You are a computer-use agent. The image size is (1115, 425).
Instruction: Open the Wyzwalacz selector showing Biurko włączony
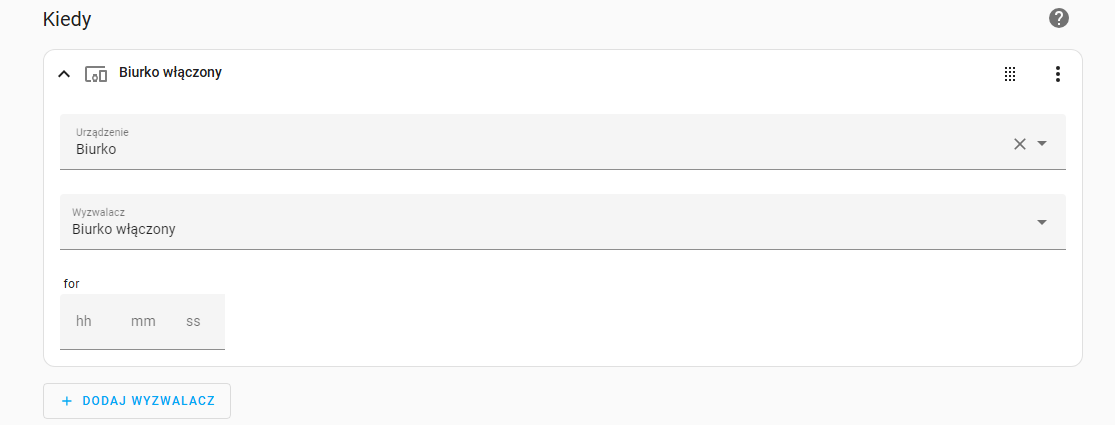pos(562,222)
